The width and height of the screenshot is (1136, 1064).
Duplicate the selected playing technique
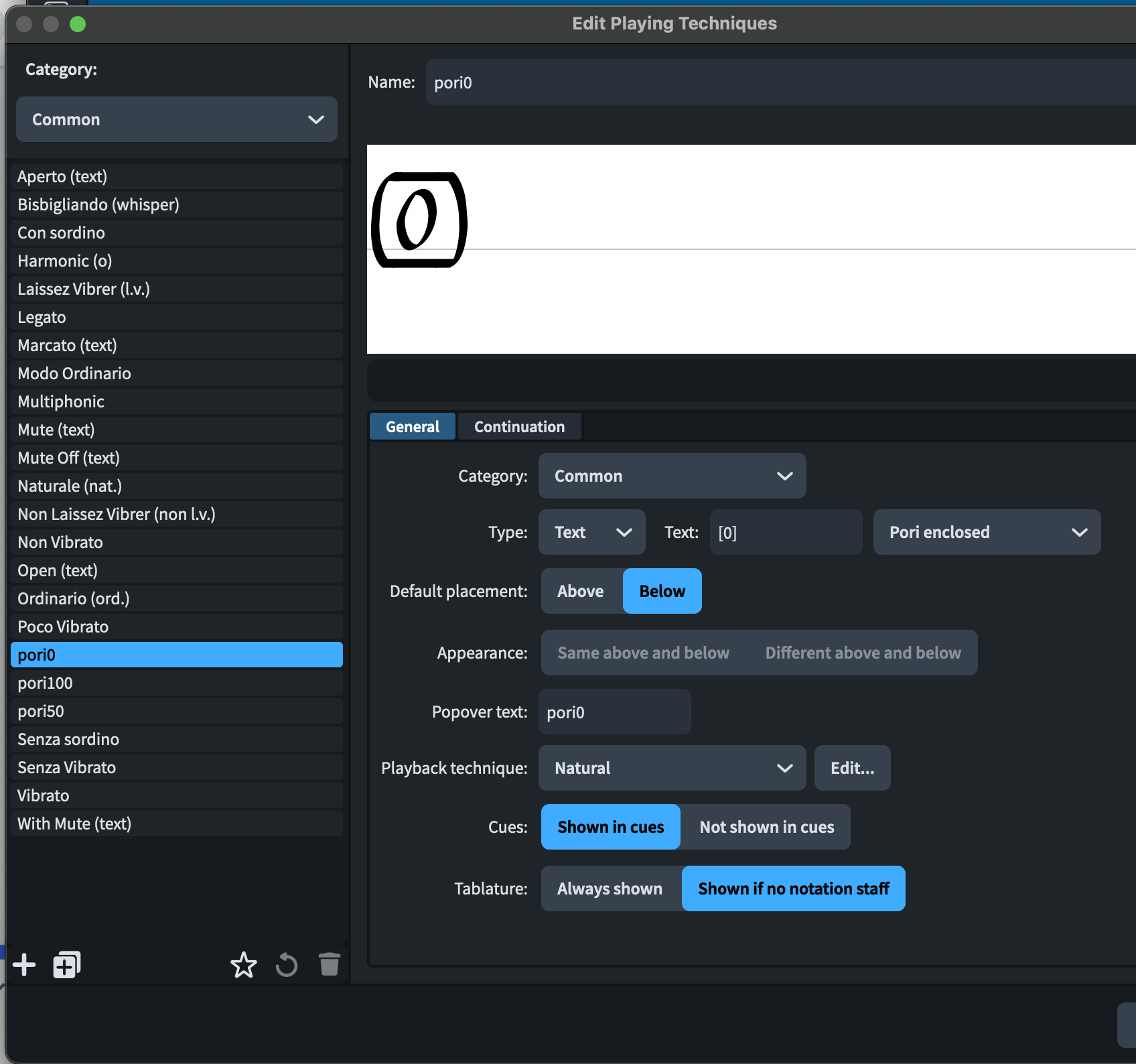coord(66,965)
